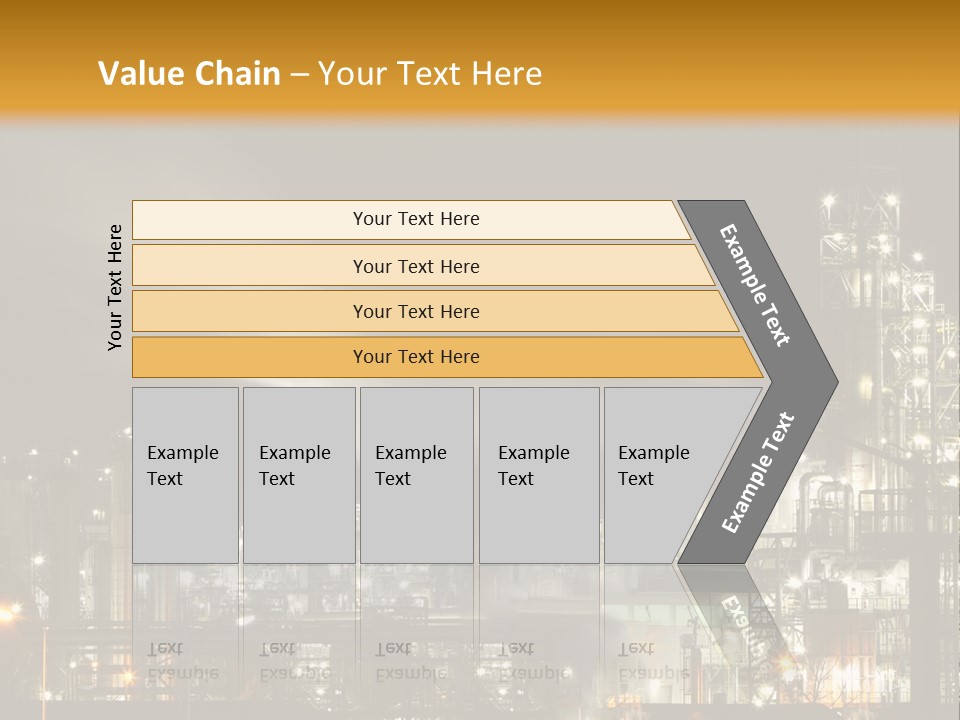Select the reflected text under the fifth box
The height and width of the screenshot is (720, 960).
653,661
